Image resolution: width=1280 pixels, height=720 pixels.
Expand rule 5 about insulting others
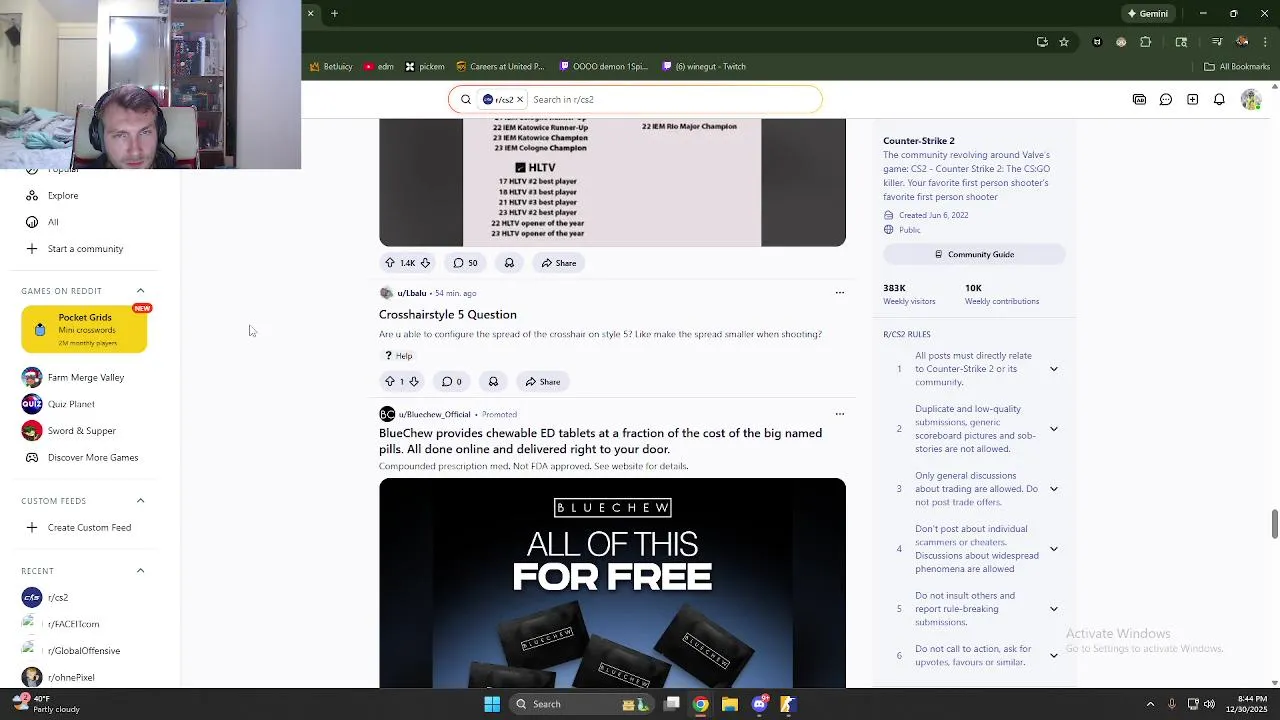click(x=1053, y=609)
